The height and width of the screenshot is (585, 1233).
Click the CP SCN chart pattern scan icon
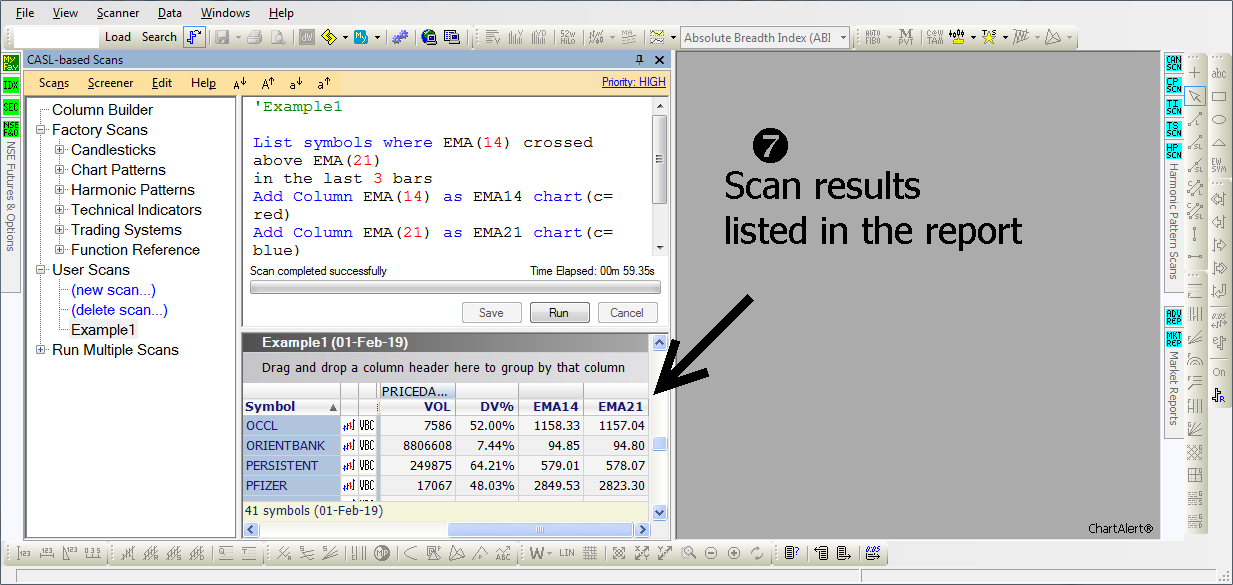[1173, 85]
